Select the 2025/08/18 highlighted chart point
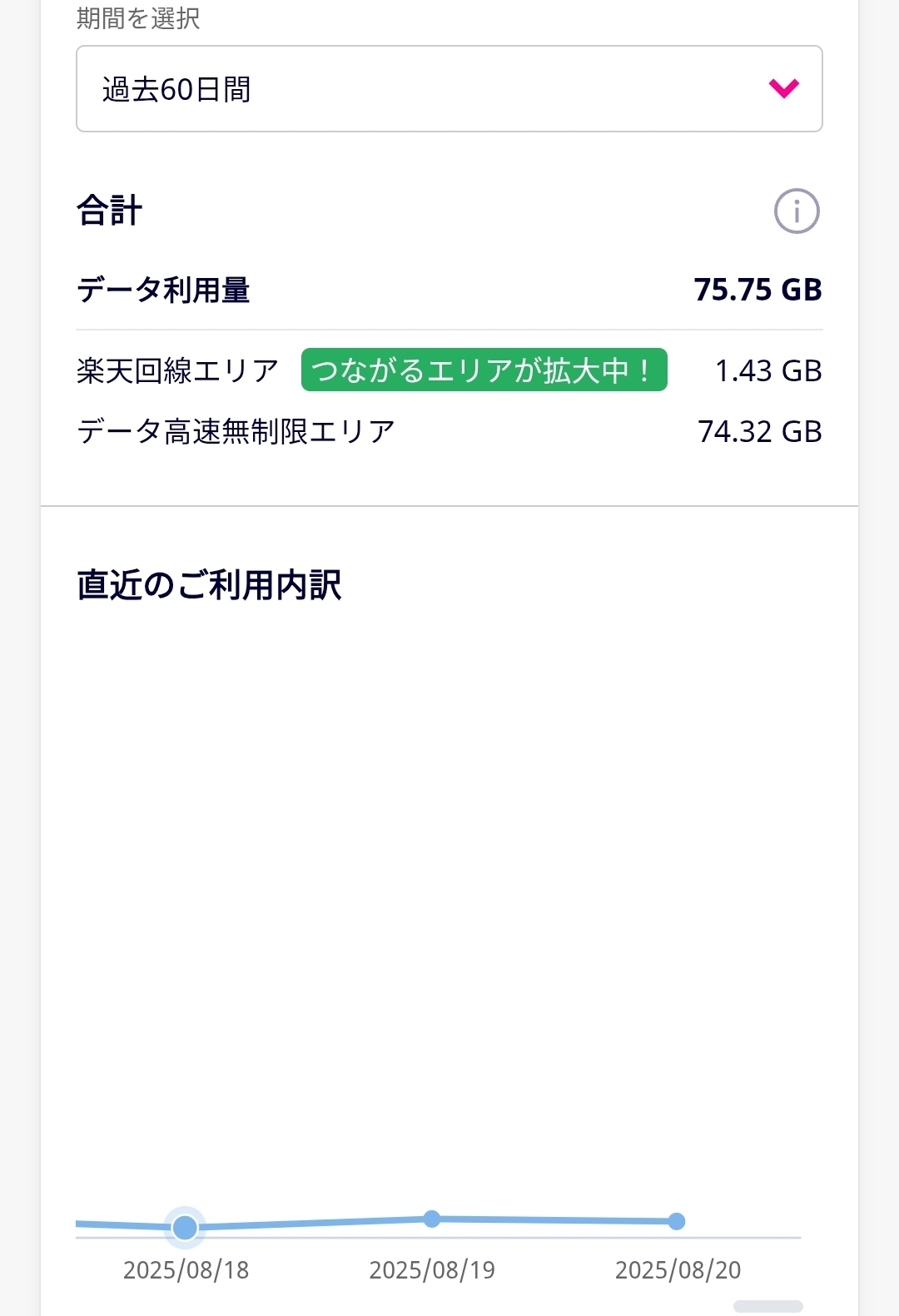899x1316 pixels. click(185, 1227)
